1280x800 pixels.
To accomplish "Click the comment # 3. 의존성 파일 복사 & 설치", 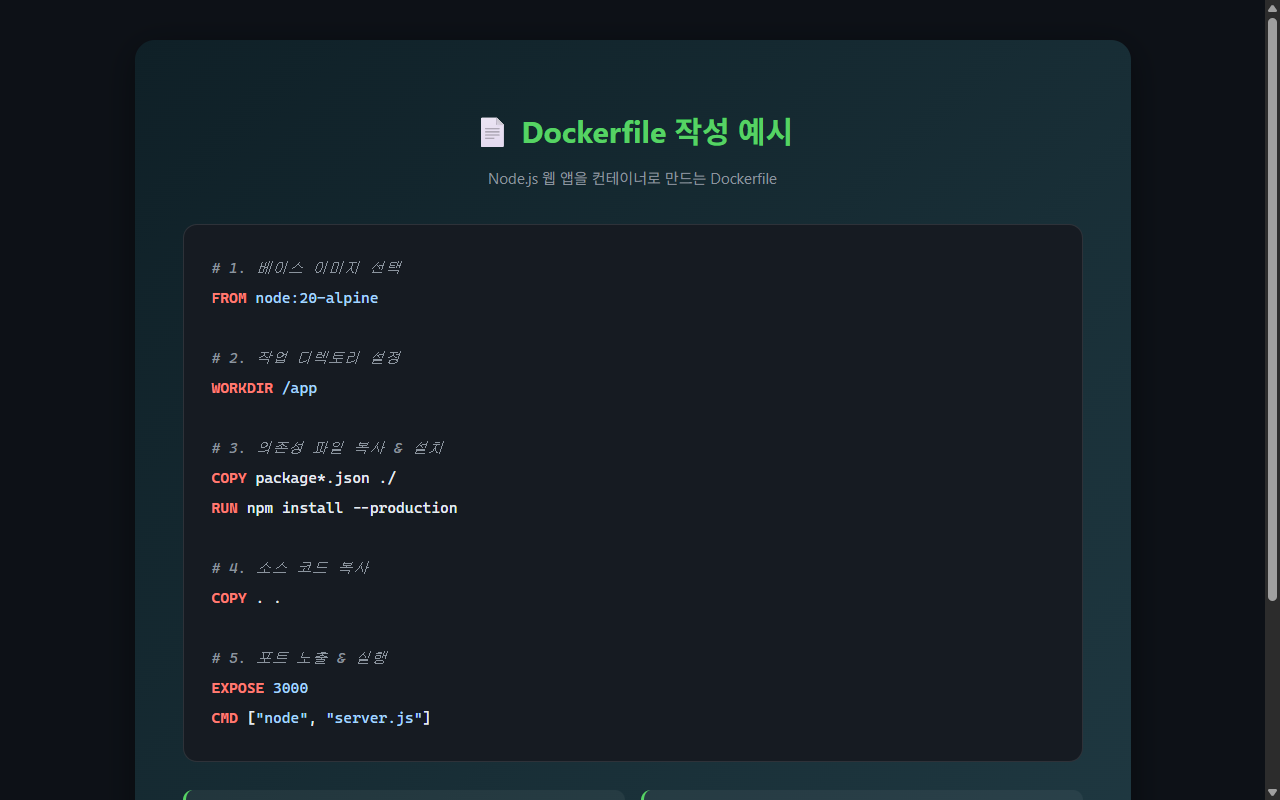I will [326, 447].
